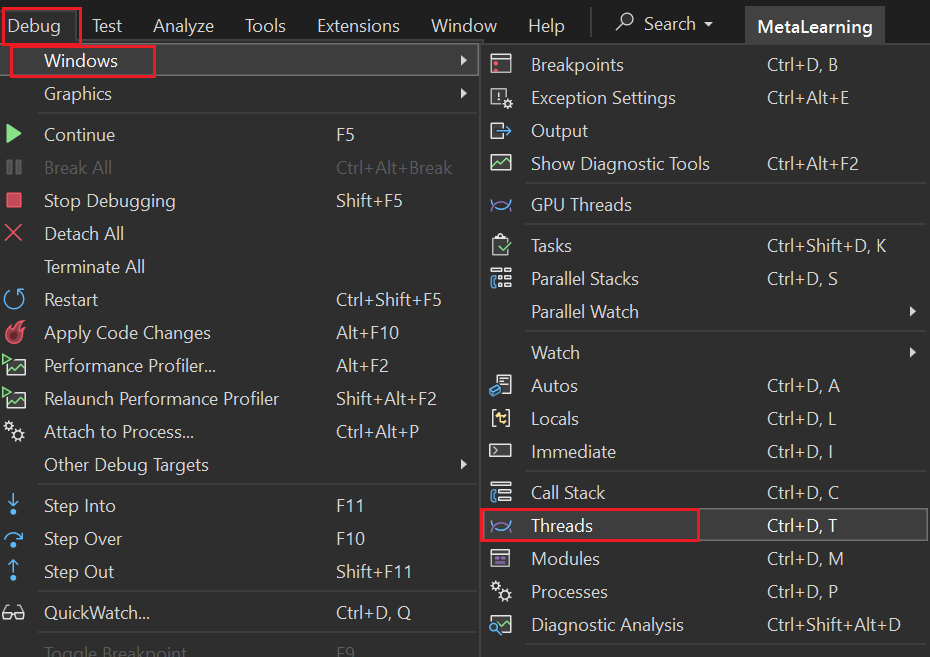This screenshot has height=657, width=930.
Task: Choose Attach to Process menu entry
Action: (x=119, y=432)
